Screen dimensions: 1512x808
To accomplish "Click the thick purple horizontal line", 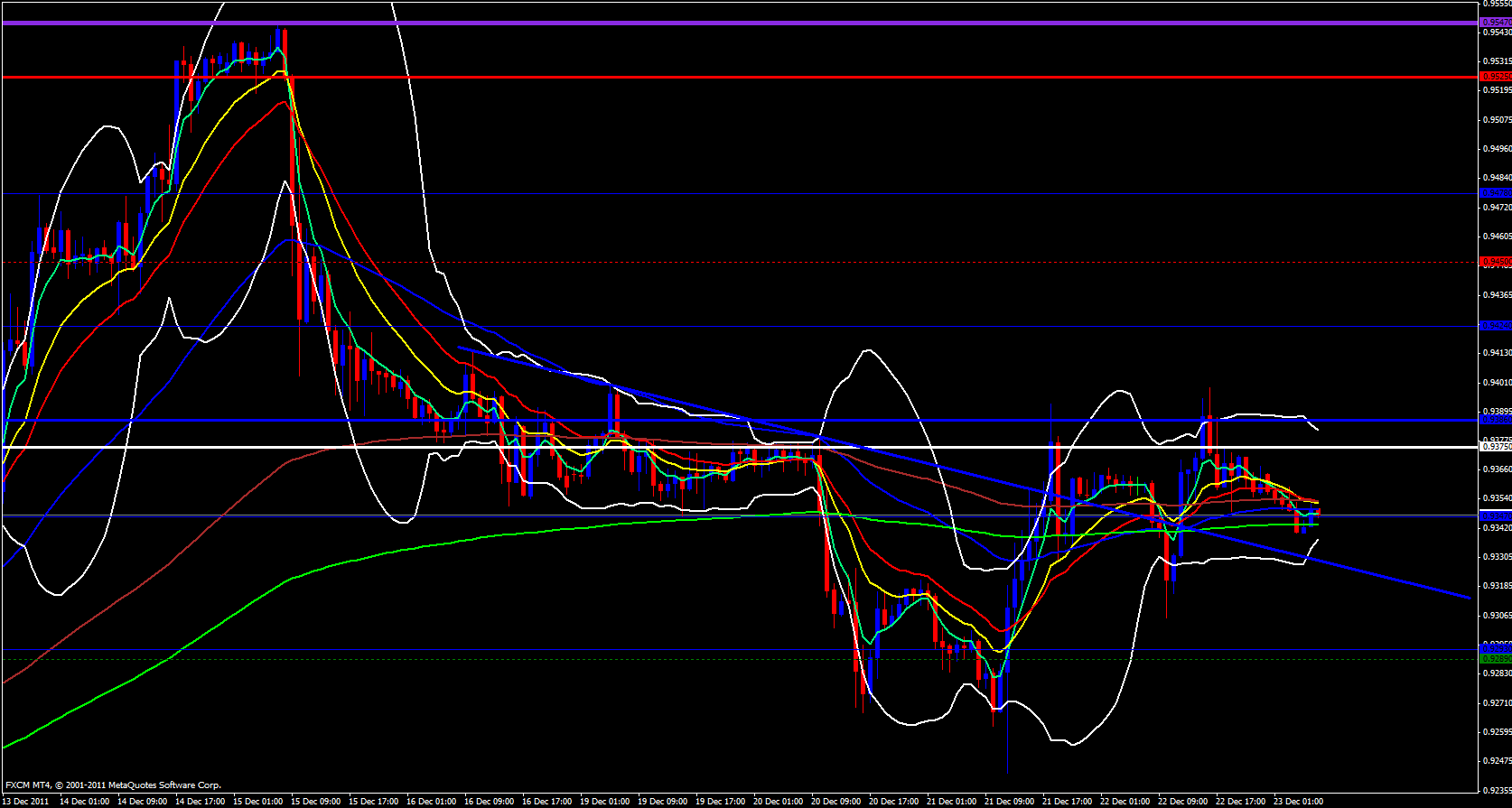I will (x=723, y=22).
